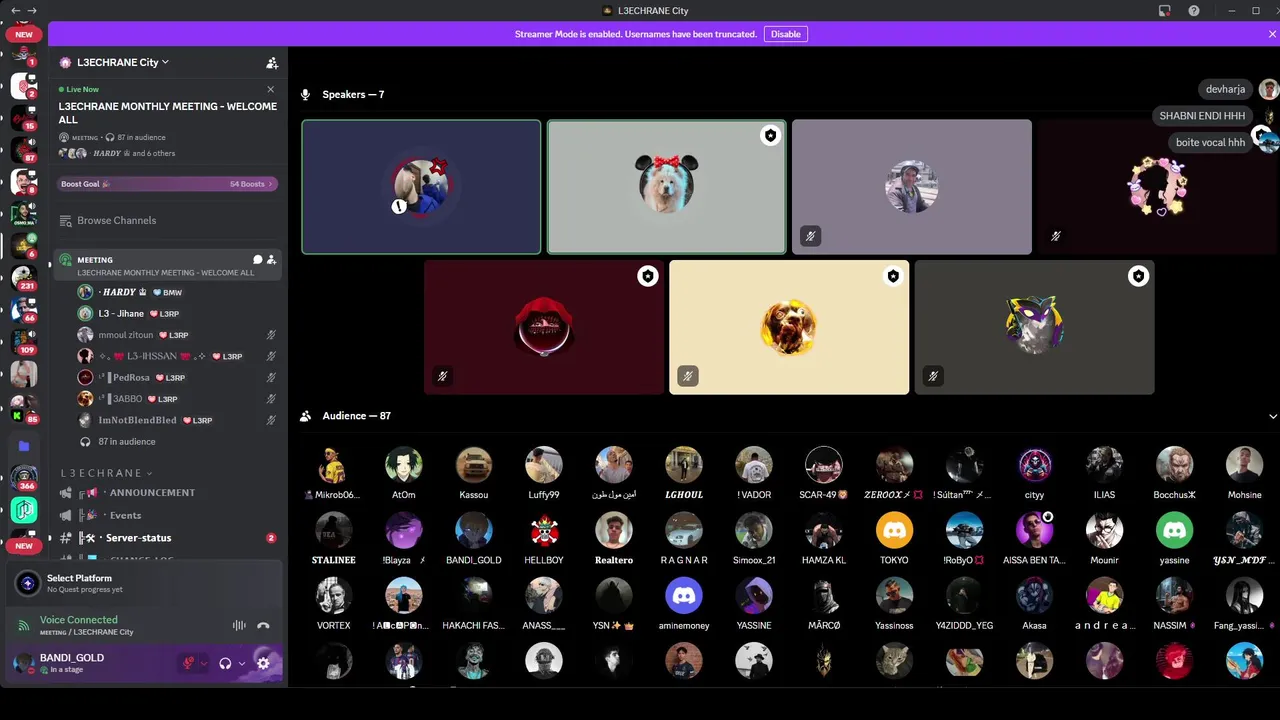This screenshot has width=1280, height=720.
Task: Open the headphones output options dropdown
Action: click(x=242, y=663)
